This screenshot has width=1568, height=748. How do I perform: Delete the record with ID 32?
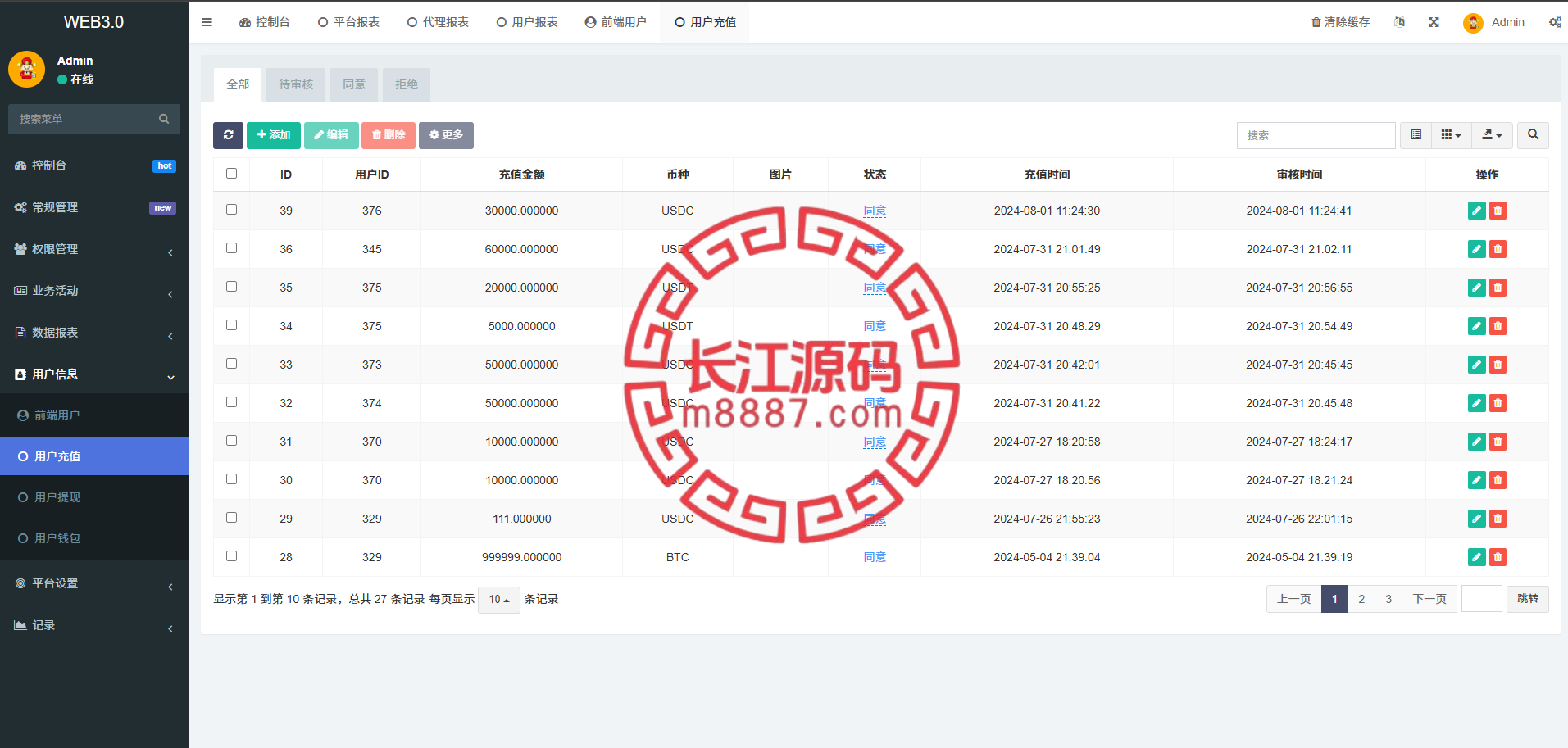coord(1498,403)
